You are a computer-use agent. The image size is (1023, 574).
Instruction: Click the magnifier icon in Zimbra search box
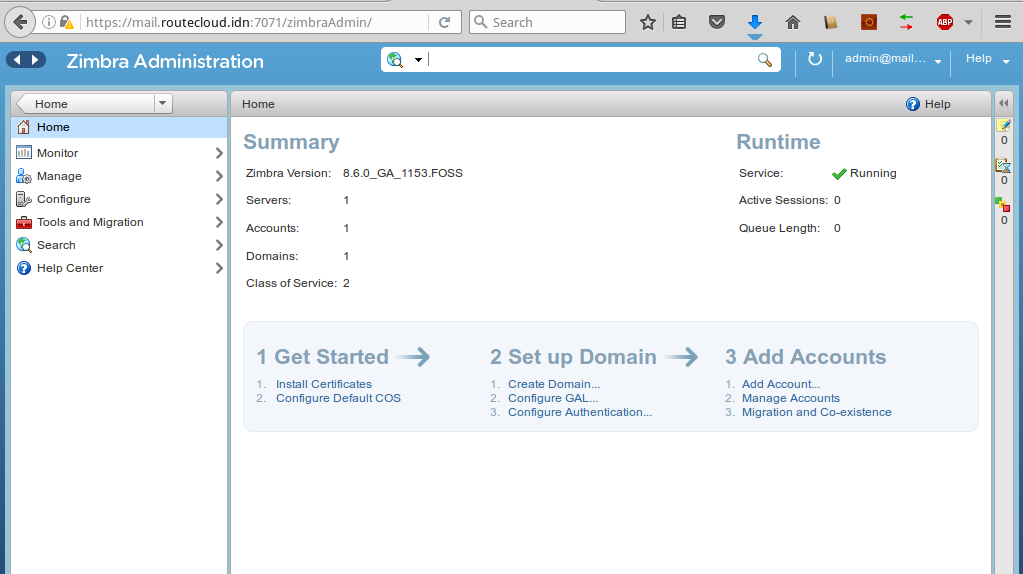click(765, 60)
